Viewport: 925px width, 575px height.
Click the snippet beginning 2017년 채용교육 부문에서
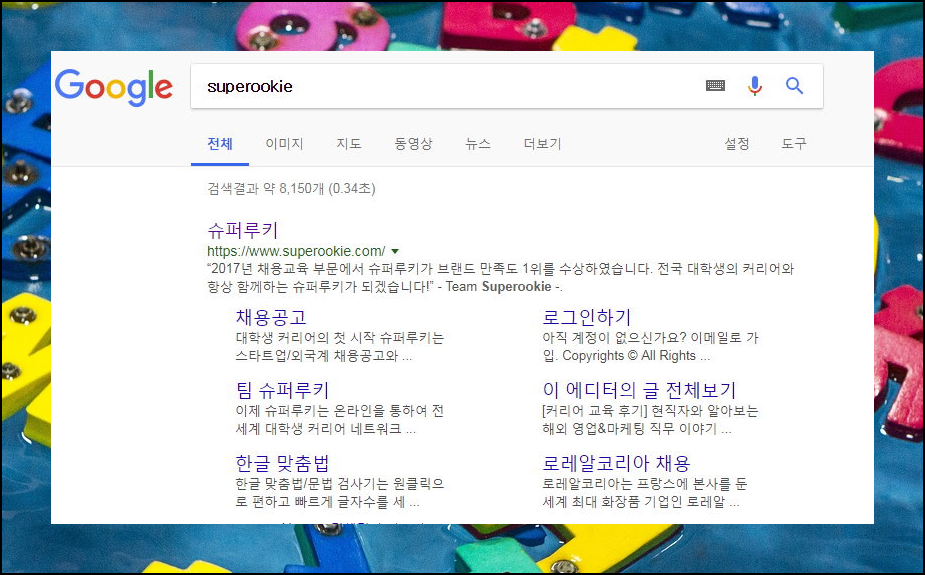coord(501,278)
